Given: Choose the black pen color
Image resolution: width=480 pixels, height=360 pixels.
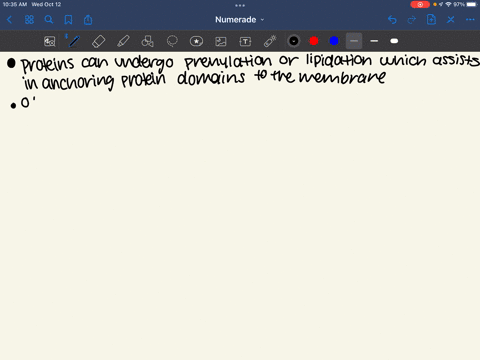Looking at the screenshot, I should (x=294, y=41).
